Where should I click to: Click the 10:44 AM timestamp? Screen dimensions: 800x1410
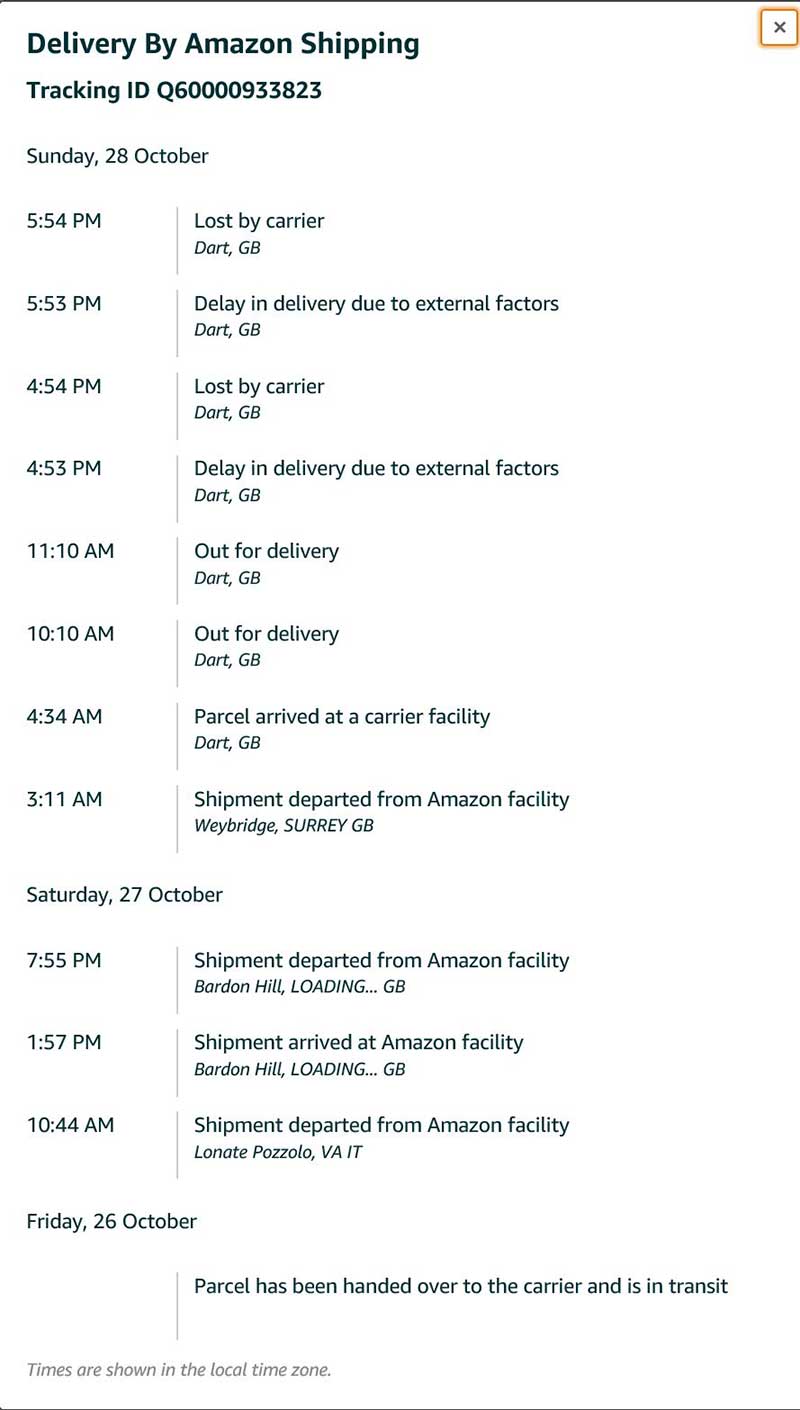[x=70, y=1126]
